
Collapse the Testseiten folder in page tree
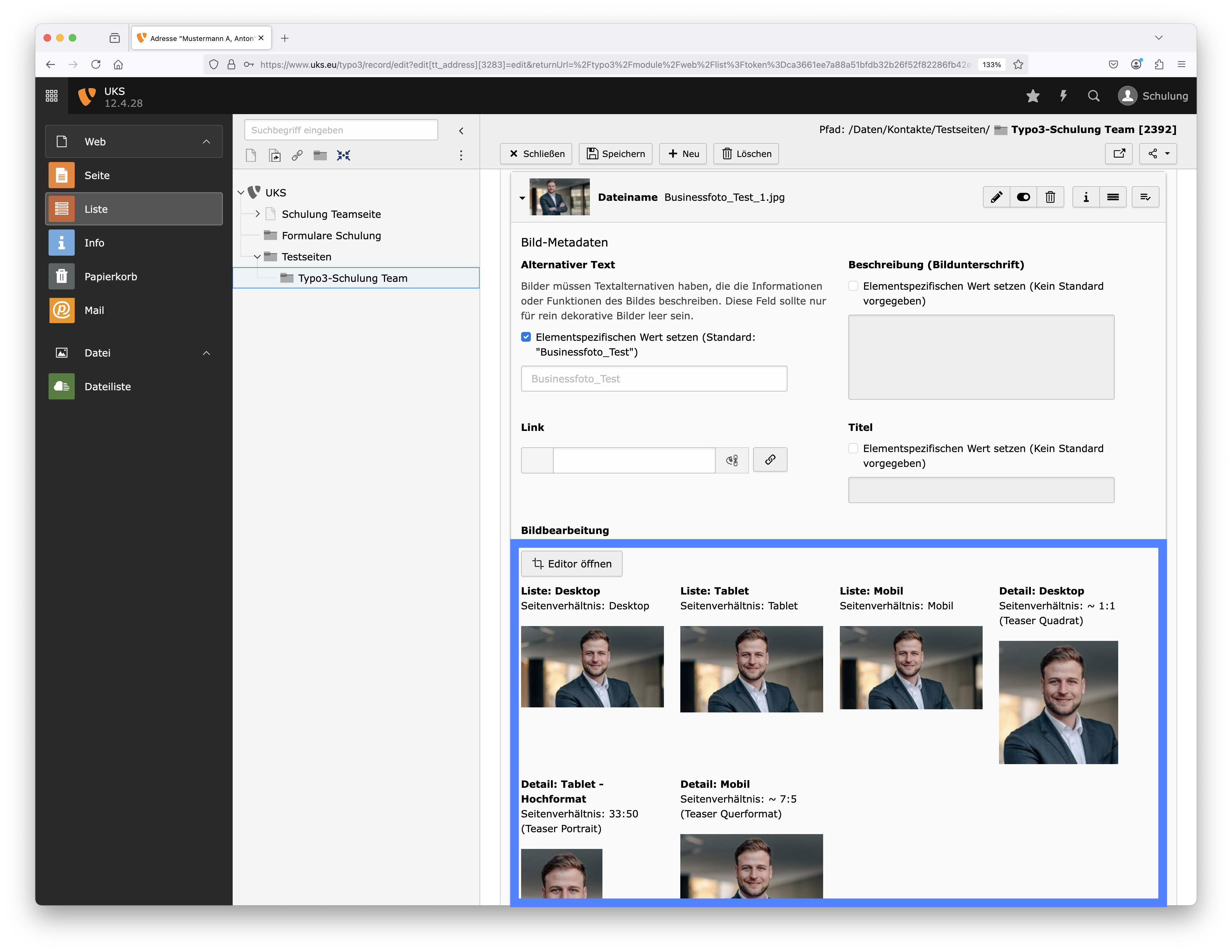point(257,257)
